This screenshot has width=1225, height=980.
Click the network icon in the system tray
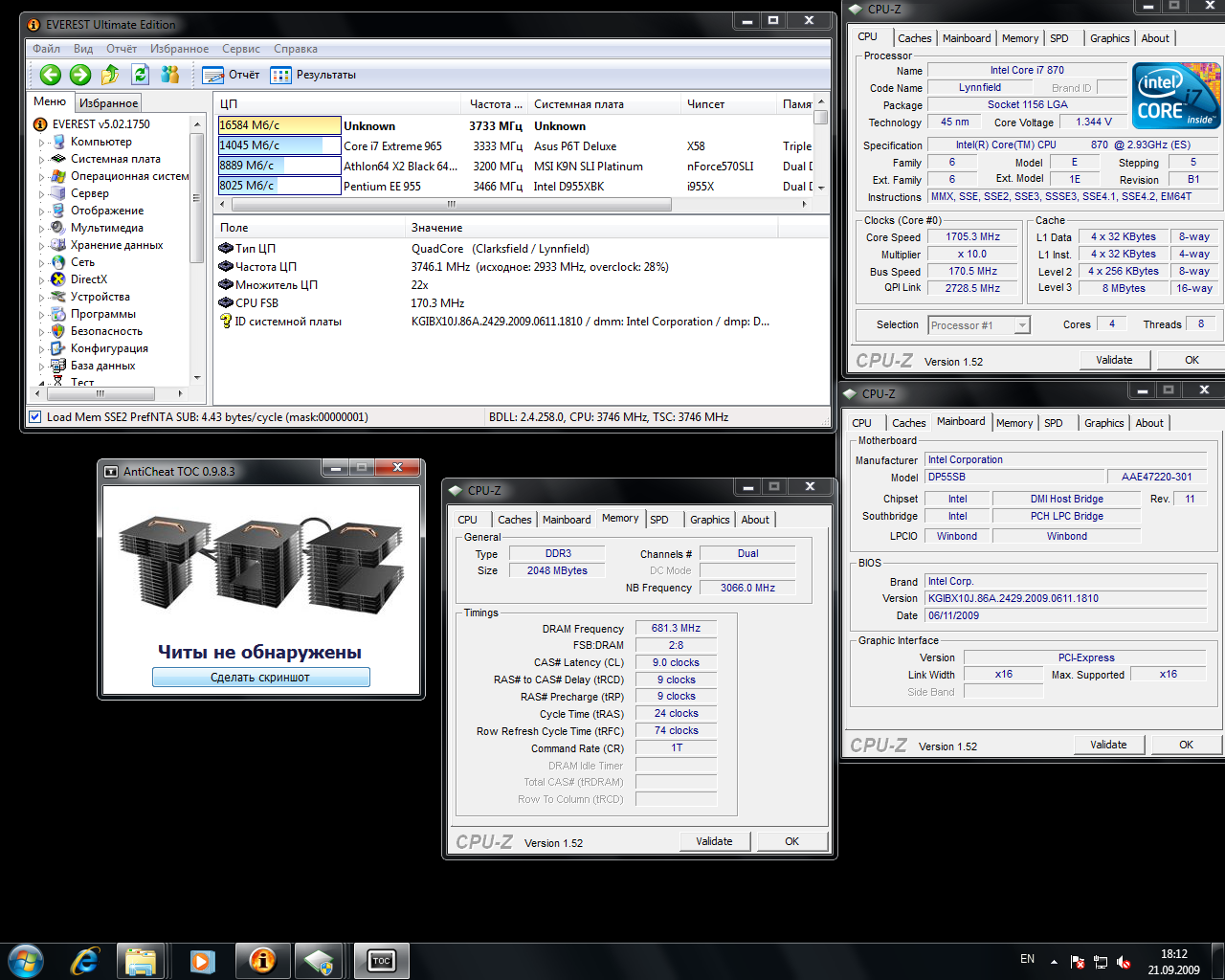(1101, 962)
